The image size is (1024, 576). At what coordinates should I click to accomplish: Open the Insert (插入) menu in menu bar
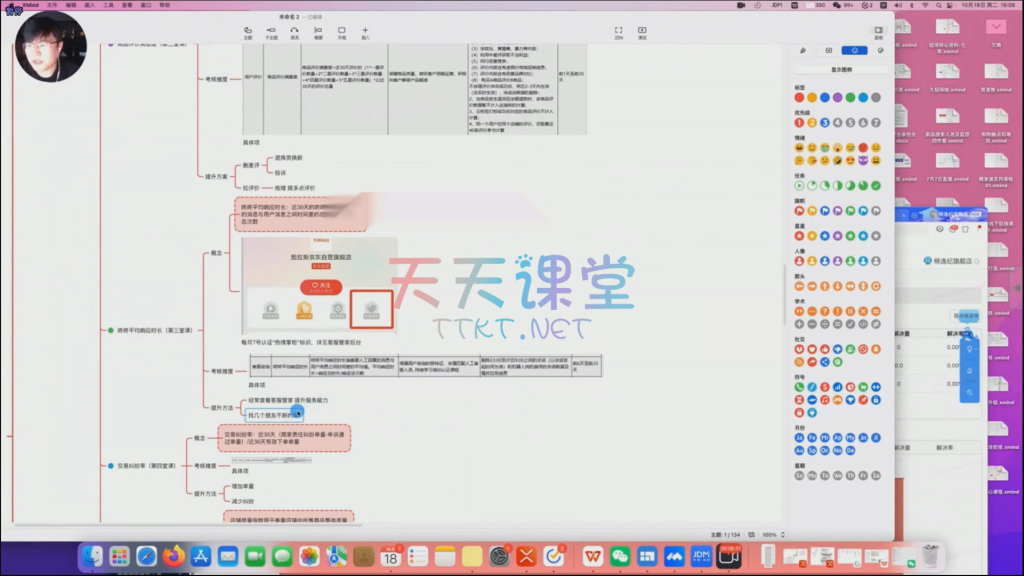click(91, 5)
